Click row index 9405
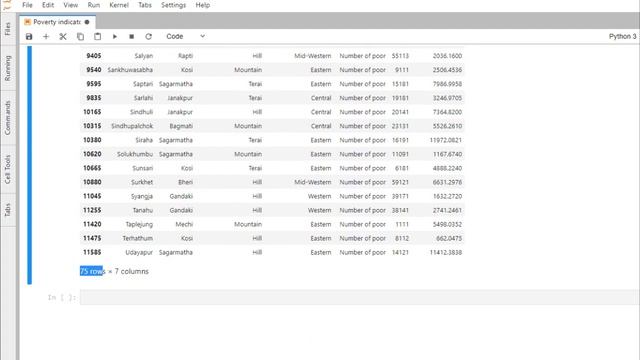Viewport: 640px width, 360px height. pos(94,56)
